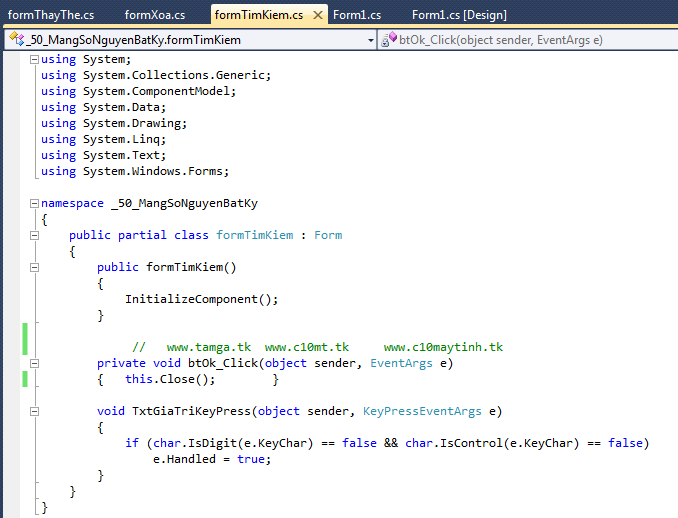Viewport: 678px width, 518px height.
Task: Click on www.c10mt.tk in comment
Action: [x=307, y=347]
